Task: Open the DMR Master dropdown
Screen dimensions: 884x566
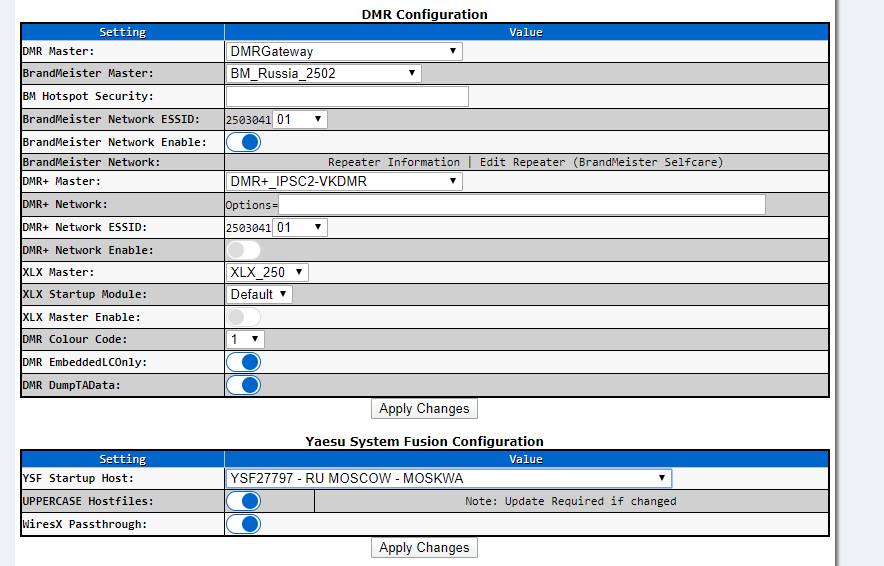Action: pos(344,51)
